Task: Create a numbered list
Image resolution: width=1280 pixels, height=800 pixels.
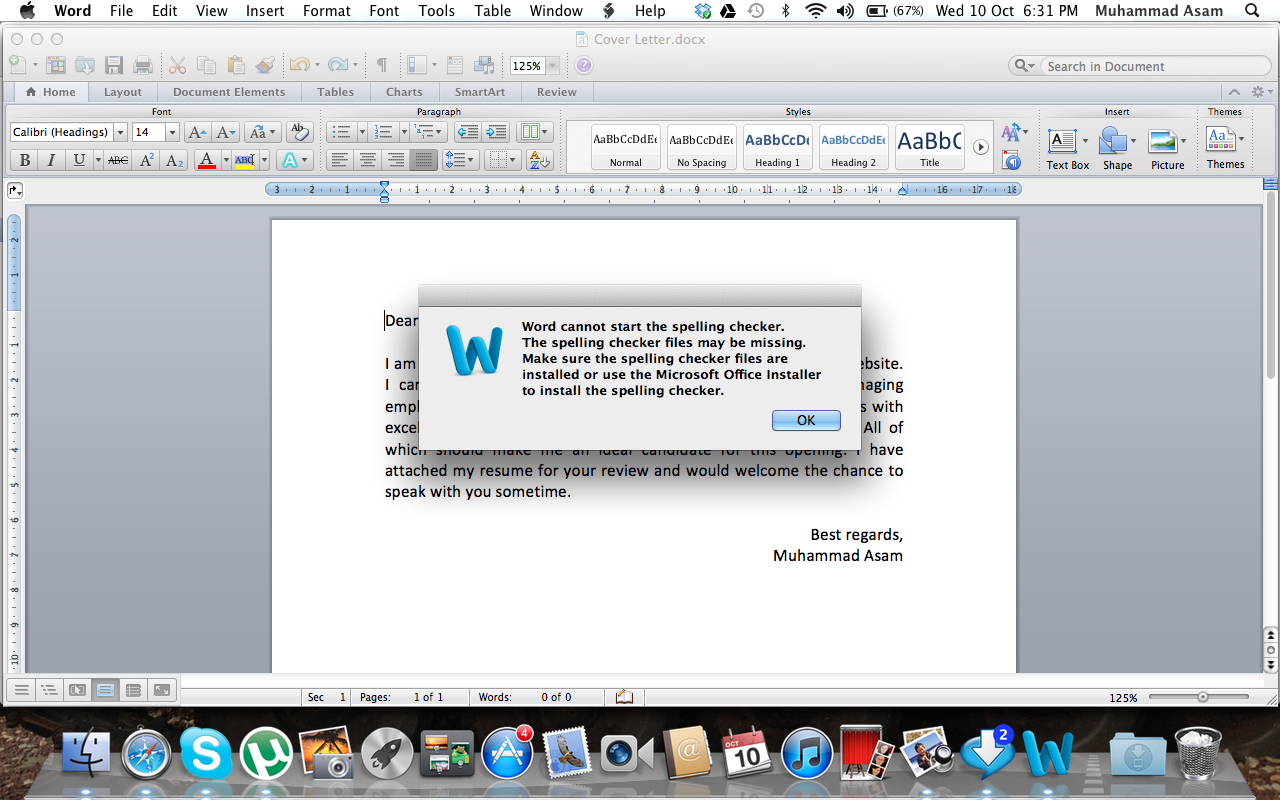Action: 381,132
